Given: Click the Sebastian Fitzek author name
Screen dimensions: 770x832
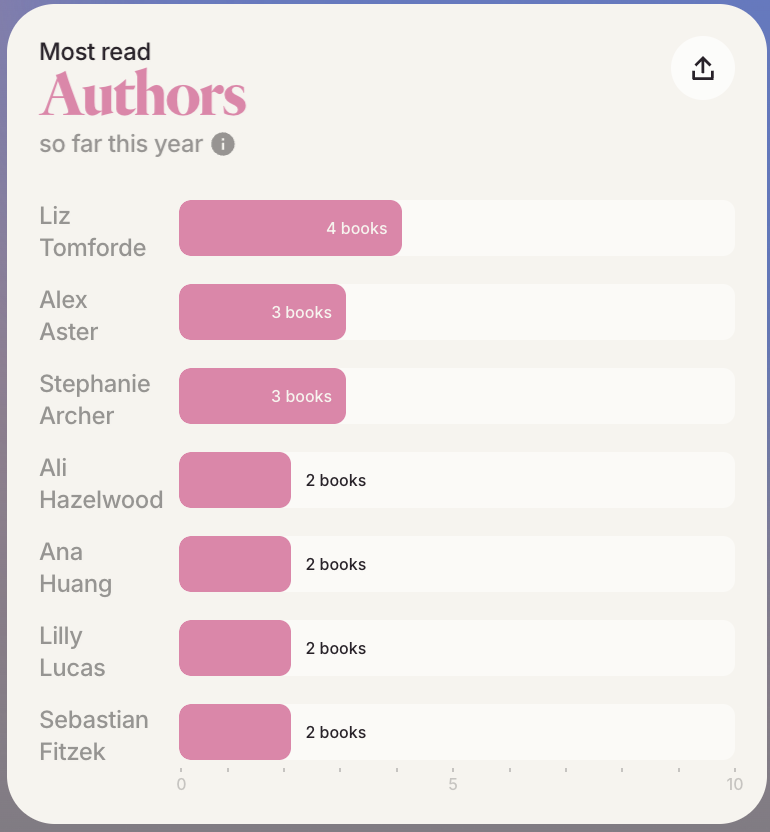Looking at the screenshot, I should [93, 735].
